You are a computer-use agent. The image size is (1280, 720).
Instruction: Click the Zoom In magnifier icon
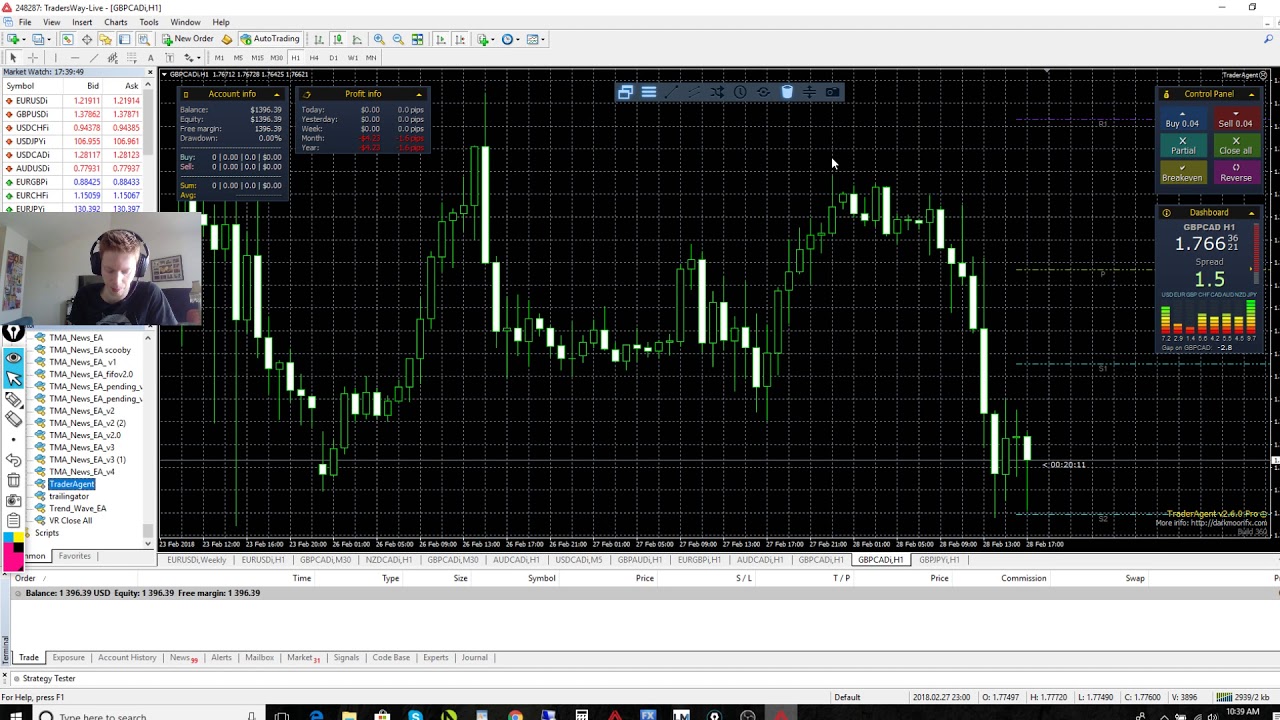[379, 39]
